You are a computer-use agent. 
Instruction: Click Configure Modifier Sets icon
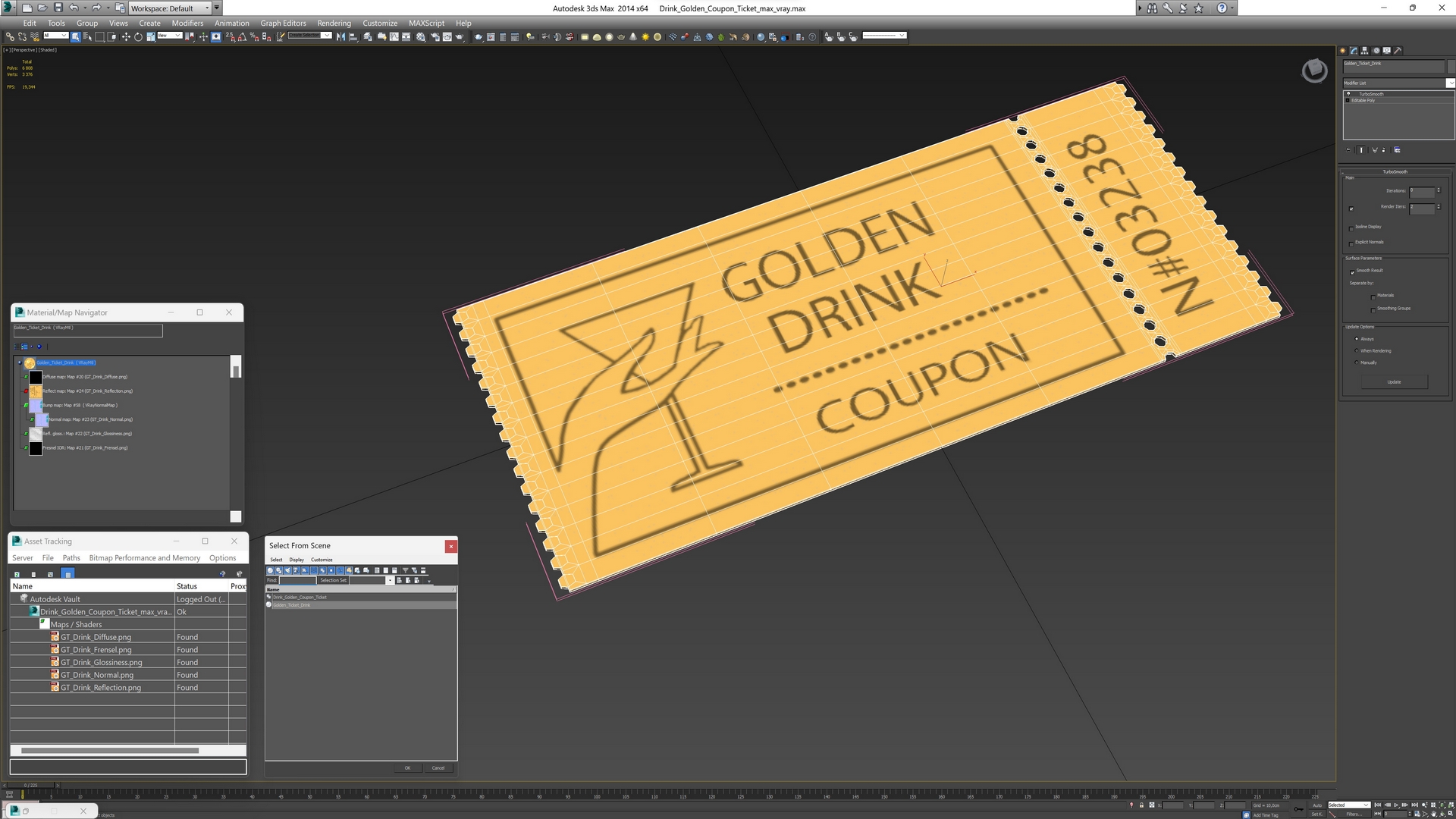tap(1397, 150)
